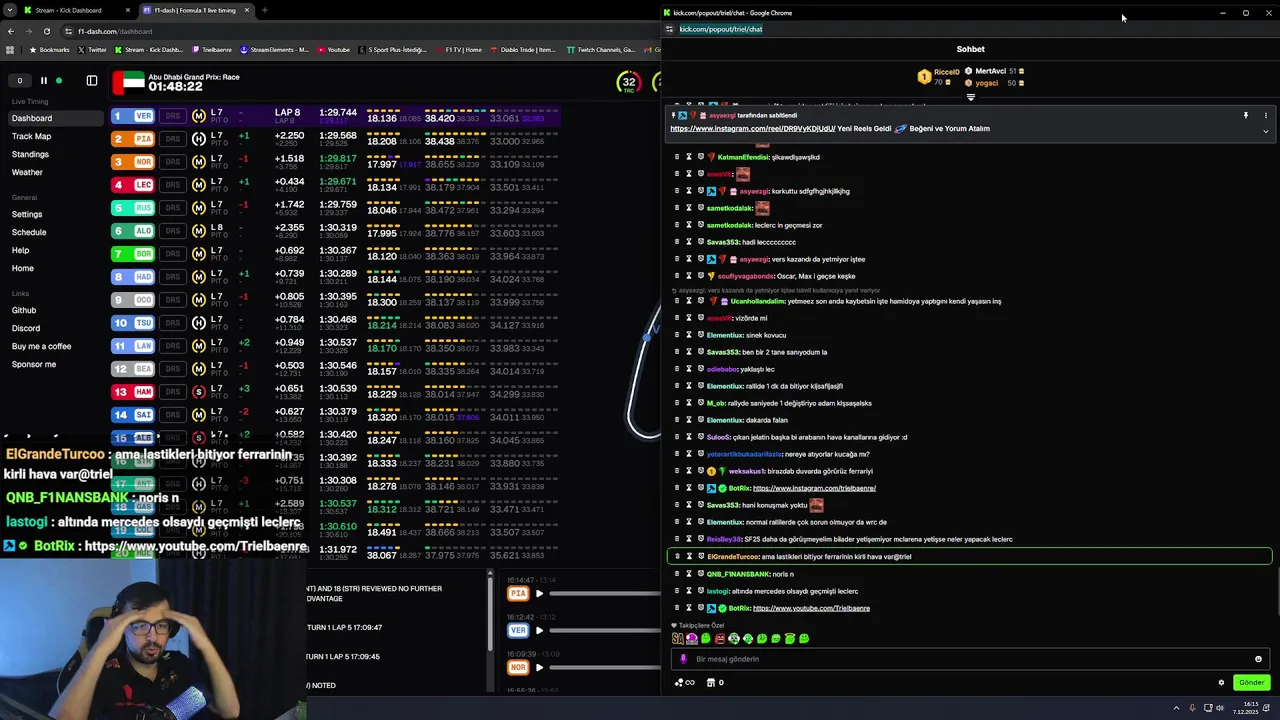This screenshot has height=720, width=1280.
Task: Ban user odiebabo with the shield icon
Action: coord(701,369)
